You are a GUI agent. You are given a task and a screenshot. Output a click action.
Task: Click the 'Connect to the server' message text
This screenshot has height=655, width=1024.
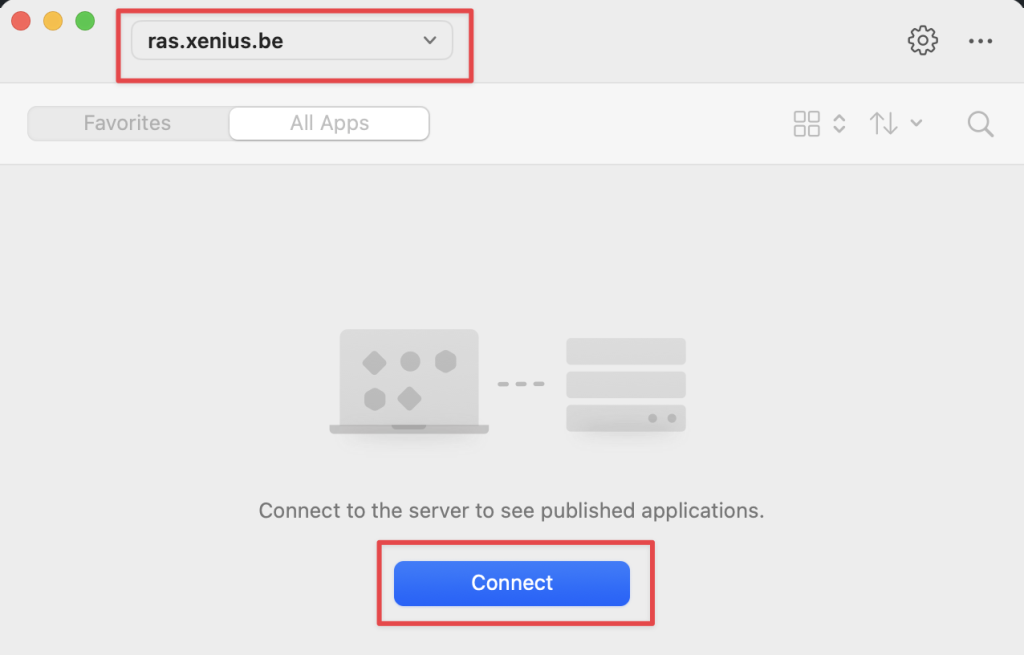click(x=511, y=510)
